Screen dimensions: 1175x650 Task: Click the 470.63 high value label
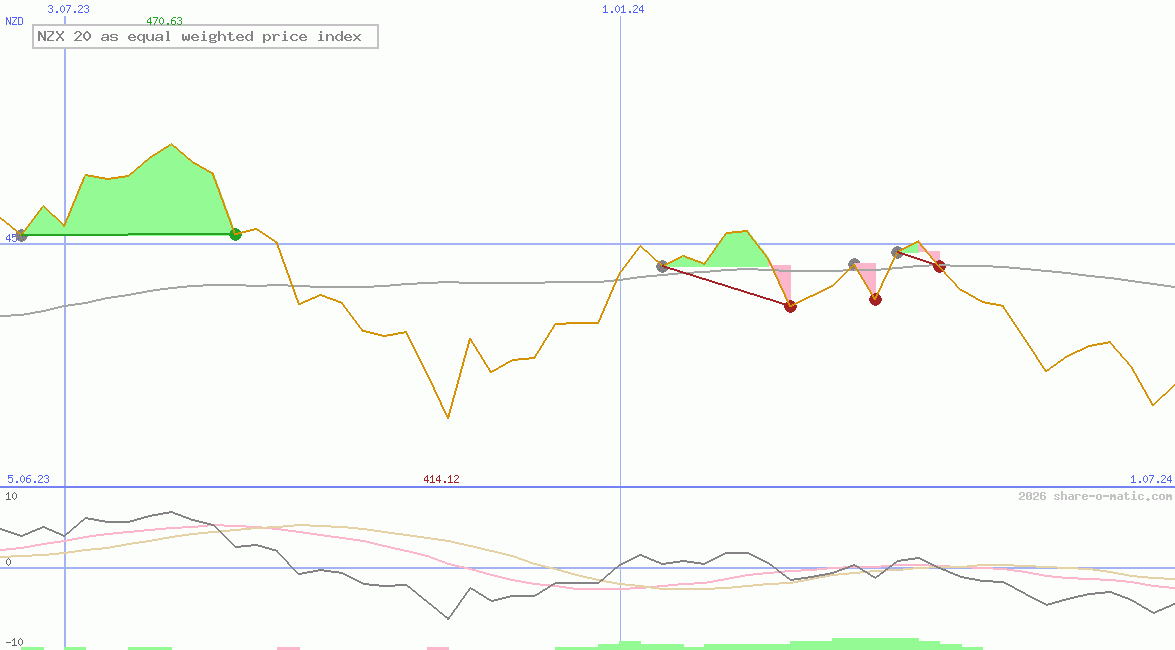pyautogui.click(x=164, y=21)
